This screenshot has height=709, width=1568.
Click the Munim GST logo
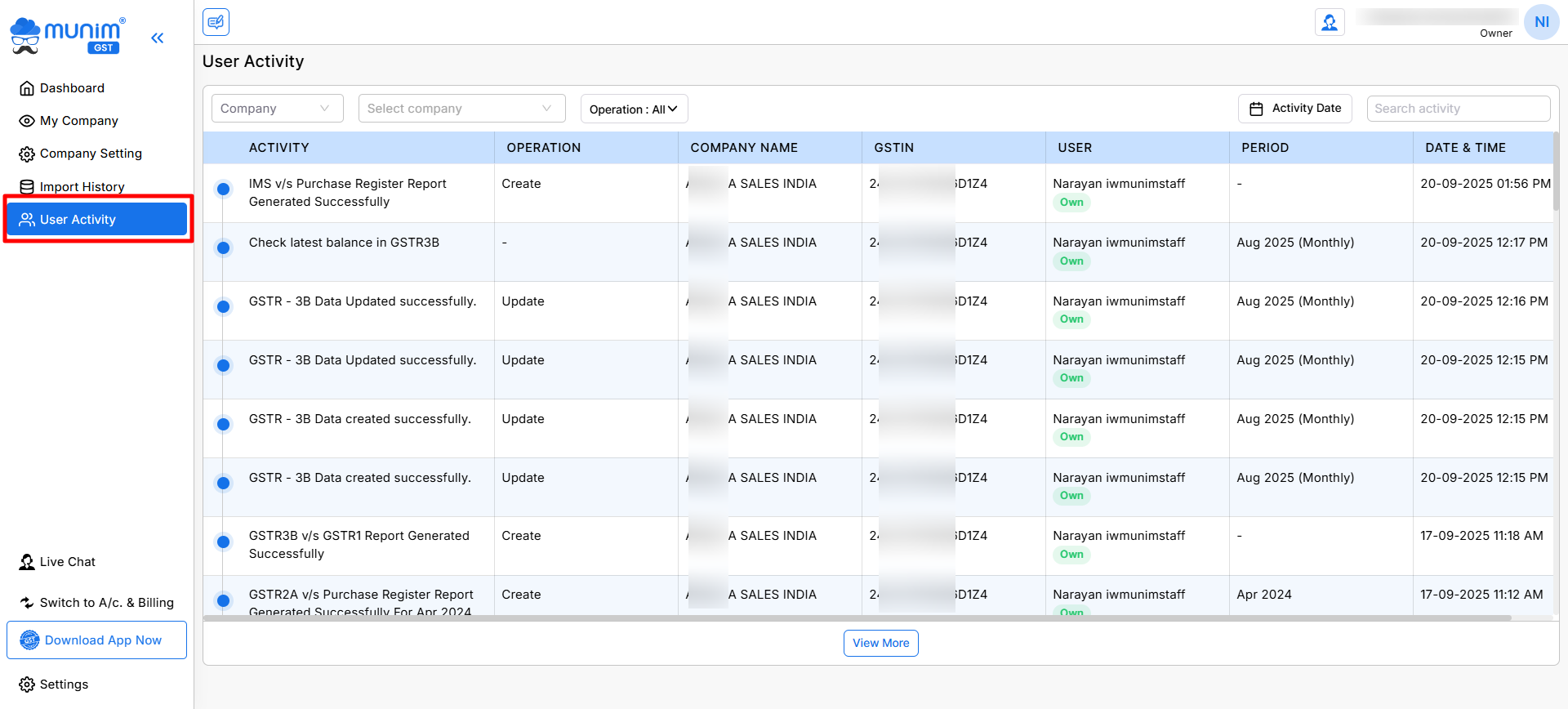click(67, 37)
